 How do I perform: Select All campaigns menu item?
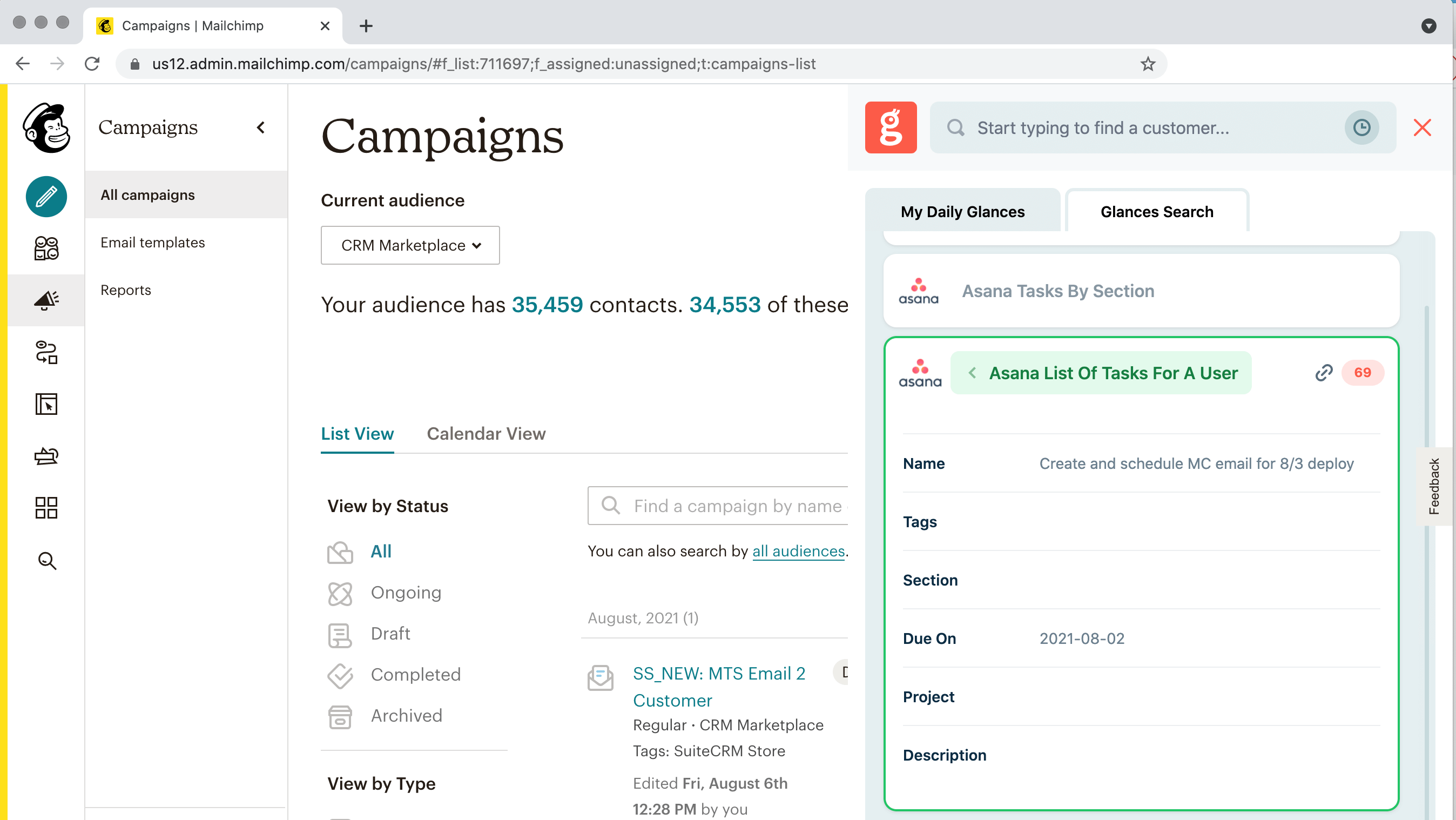click(186, 194)
